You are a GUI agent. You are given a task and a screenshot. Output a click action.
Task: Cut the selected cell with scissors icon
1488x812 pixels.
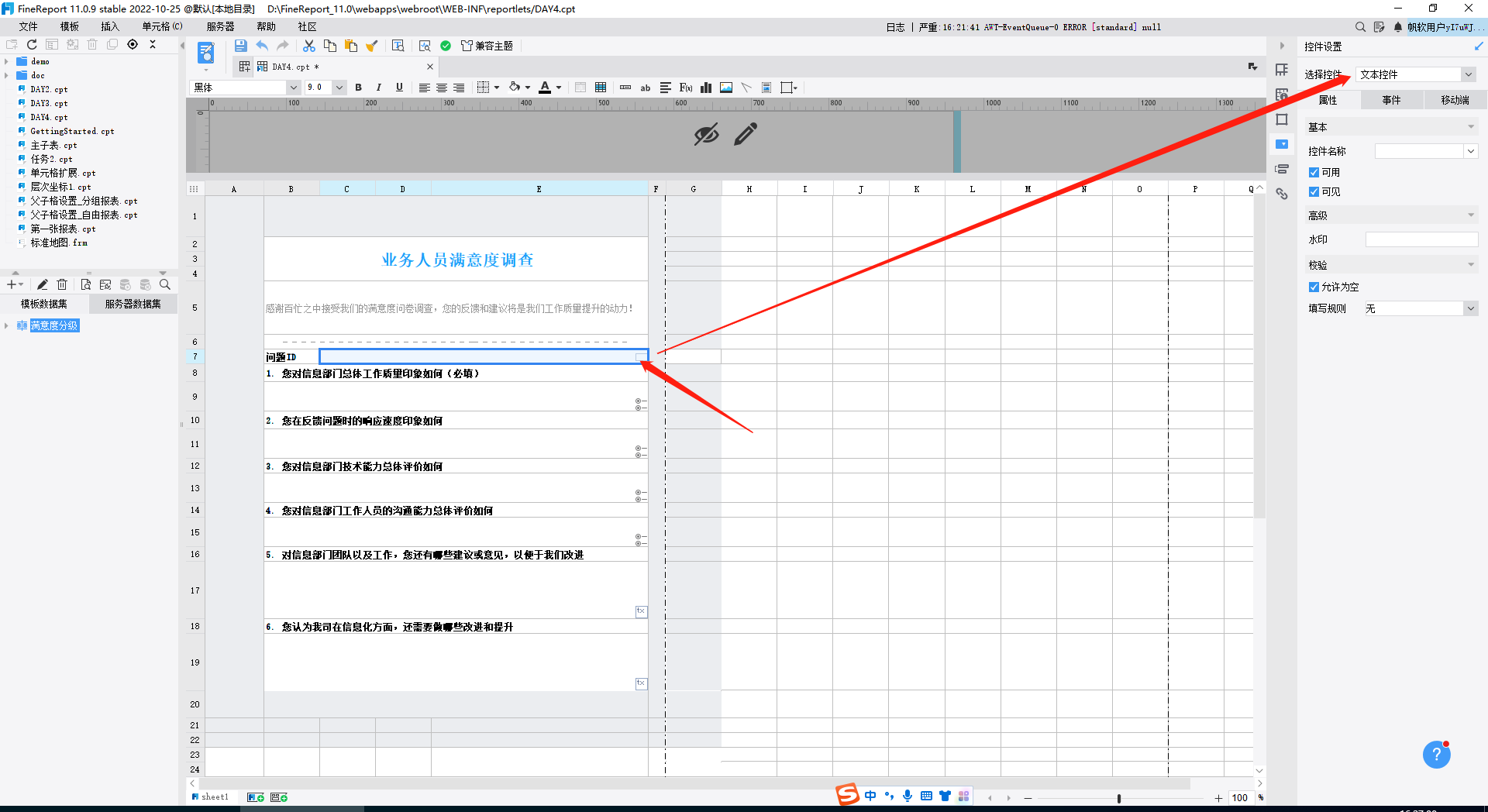309,46
